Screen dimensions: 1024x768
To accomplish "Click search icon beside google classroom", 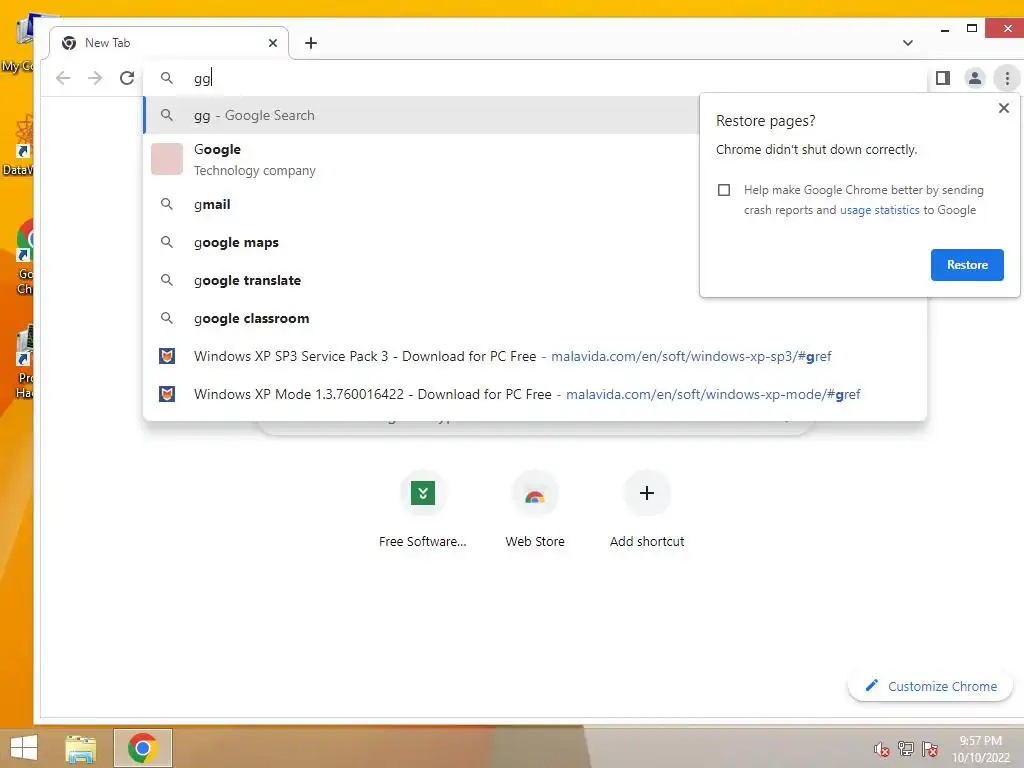I will [167, 317].
